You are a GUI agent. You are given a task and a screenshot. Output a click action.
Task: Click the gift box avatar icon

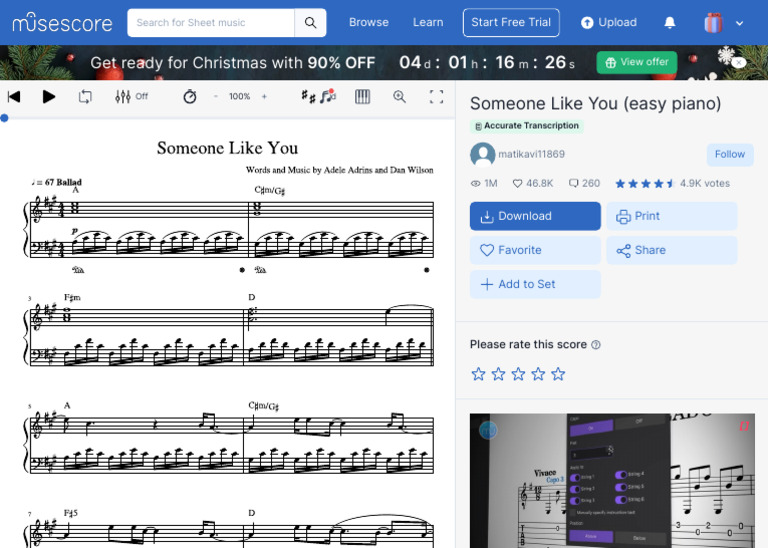click(713, 23)
